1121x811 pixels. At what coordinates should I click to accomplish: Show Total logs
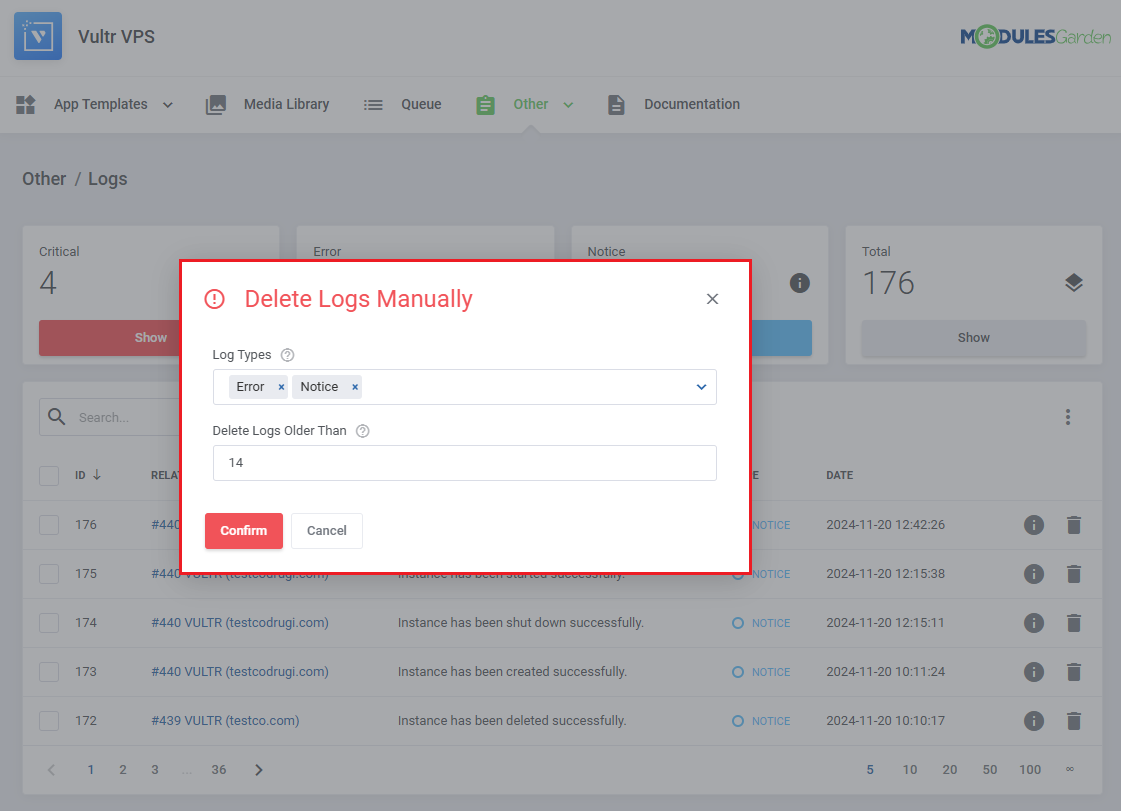pyautogui.click(x=974, y=338)
